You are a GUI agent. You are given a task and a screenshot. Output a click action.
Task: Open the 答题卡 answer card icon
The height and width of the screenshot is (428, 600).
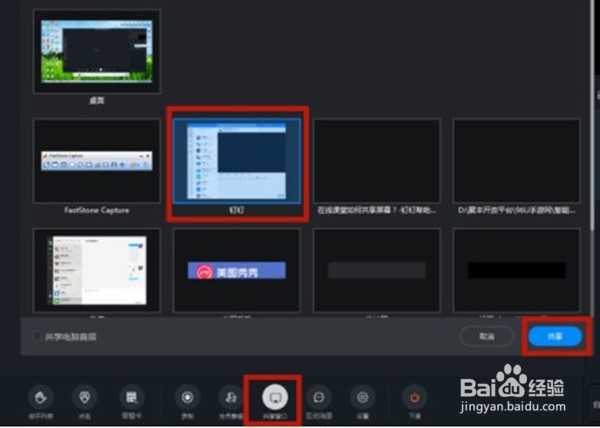coord(132,397)
